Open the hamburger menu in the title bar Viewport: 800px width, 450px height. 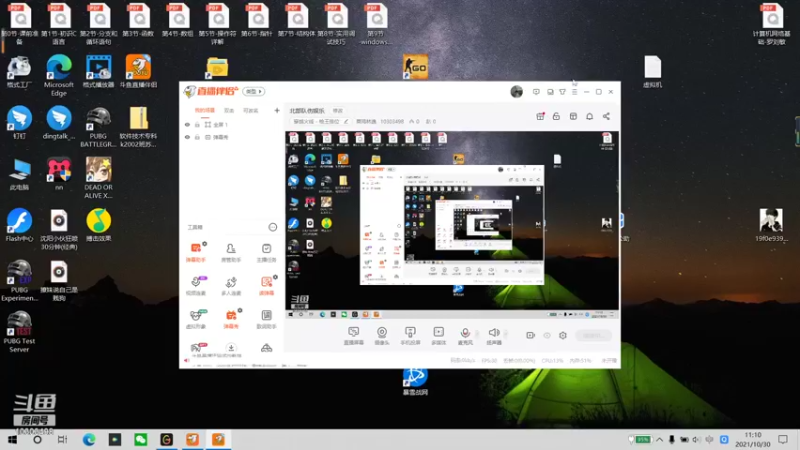[574, 92]
